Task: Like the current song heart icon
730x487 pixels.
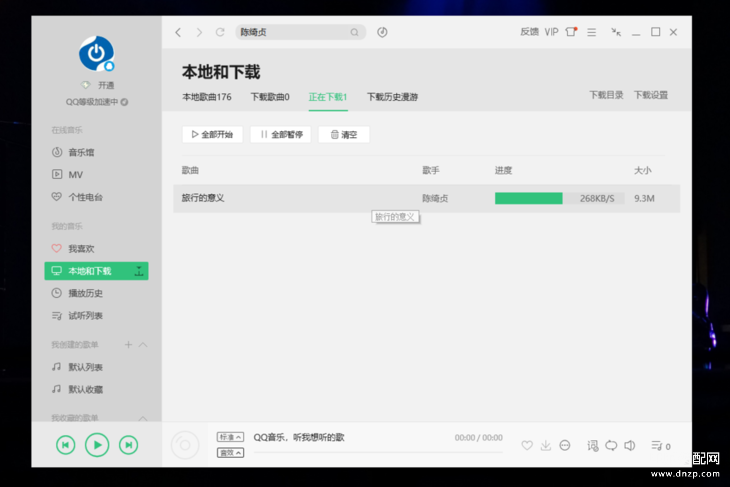Action: pos(527,446)
